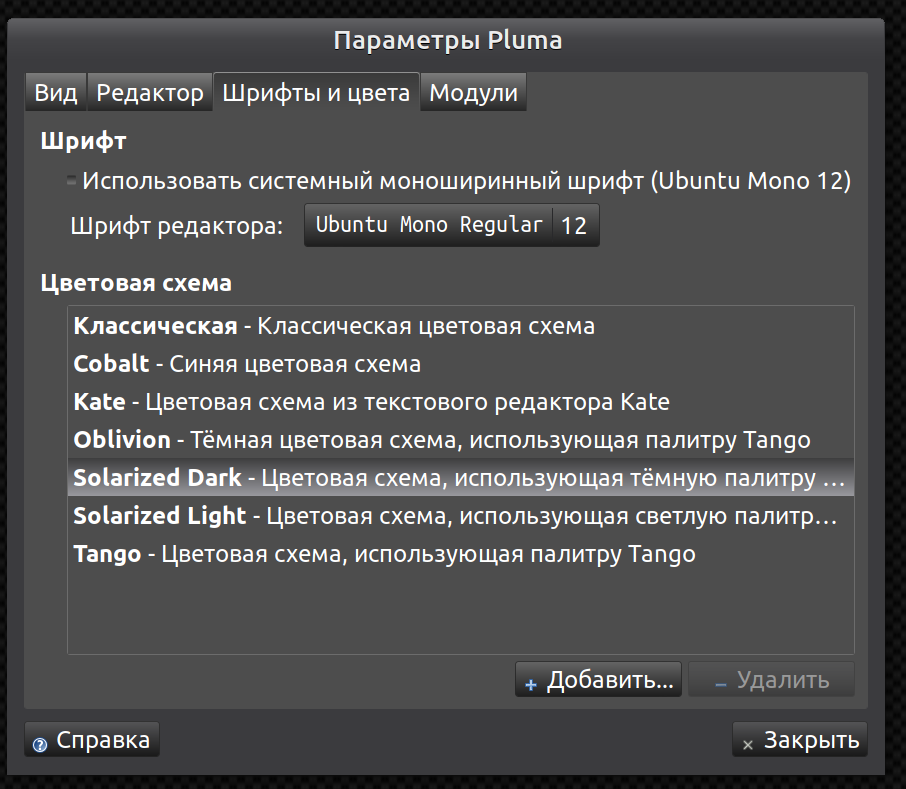Click the plus icon on Добавить
This screenshot has height=789, width=906.
(530, 685)
